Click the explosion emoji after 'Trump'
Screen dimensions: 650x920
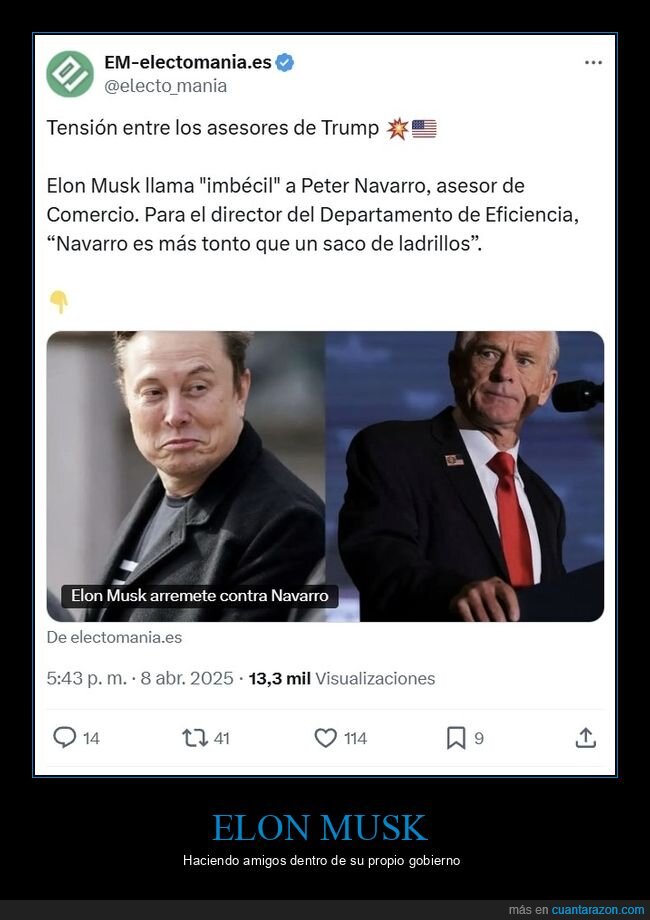point(397,128)
